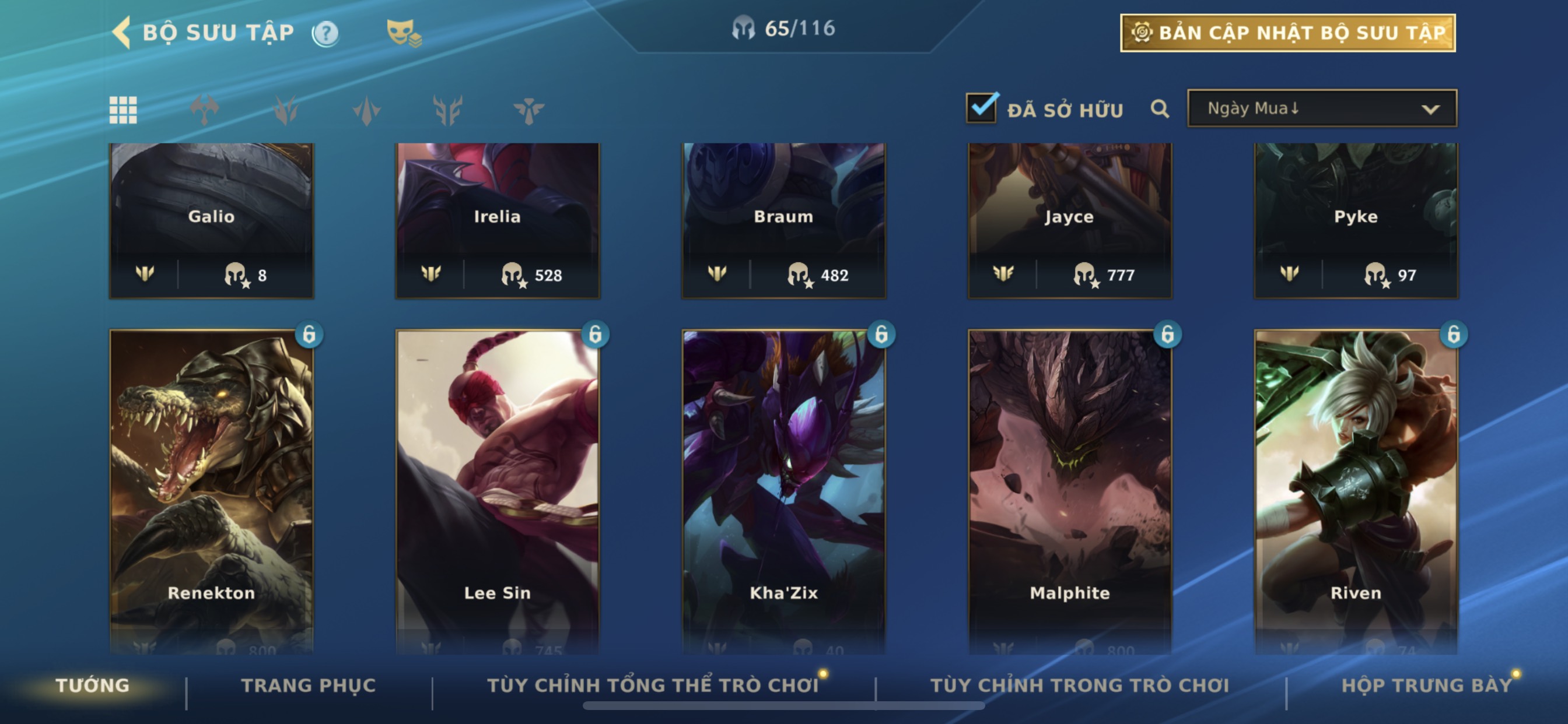
Task: Filter champions by the third role icon
Action: [x=366, y=110]
